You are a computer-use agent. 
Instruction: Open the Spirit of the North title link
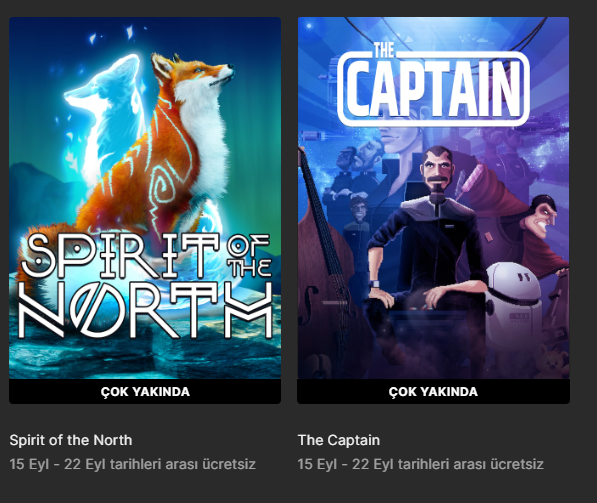[x=71, y=440]
